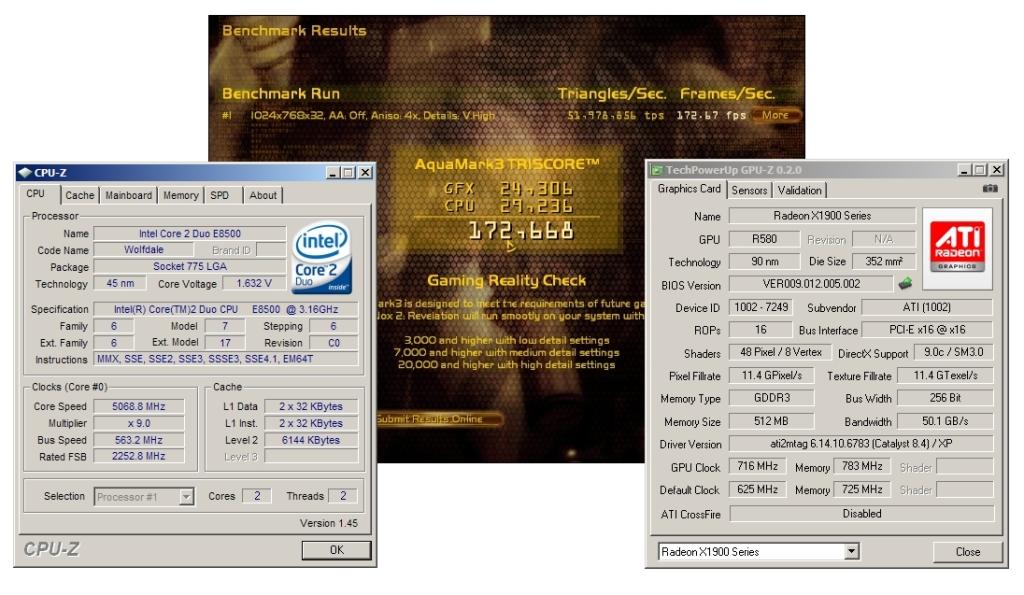This screenshot has width=1024, height=595.
Task: Switch to the Mainboard tab in CPU-Z
Action: [x=128, y=195]
